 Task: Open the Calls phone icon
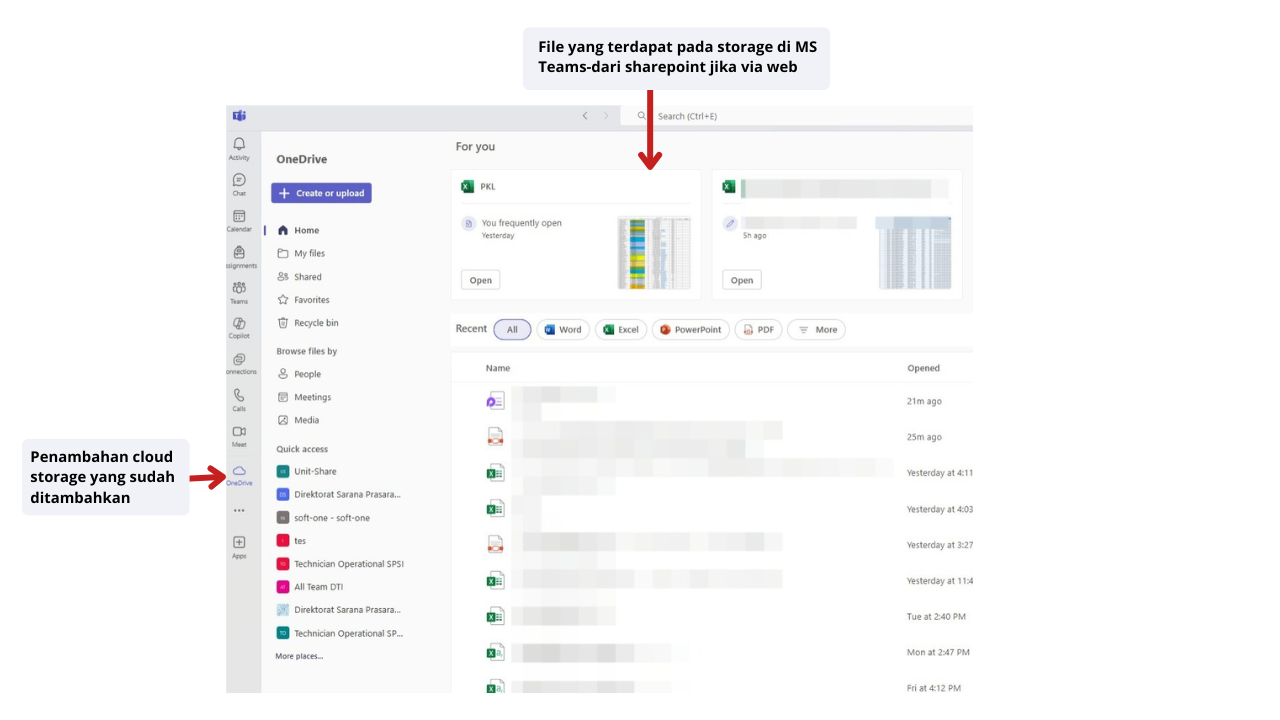[x=239, y=396]
